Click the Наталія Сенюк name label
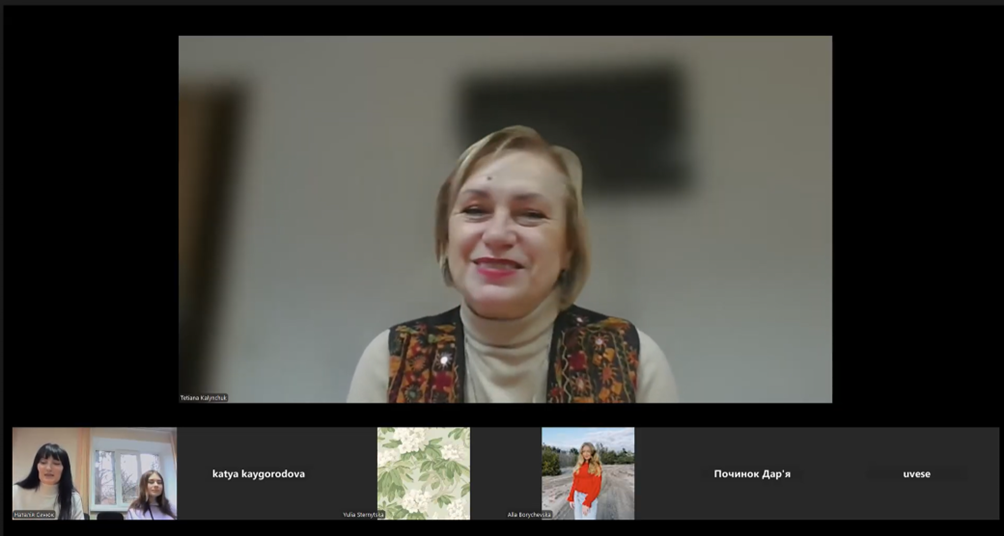This screenshot has width=1004, height=536. [x=34, y=514]
